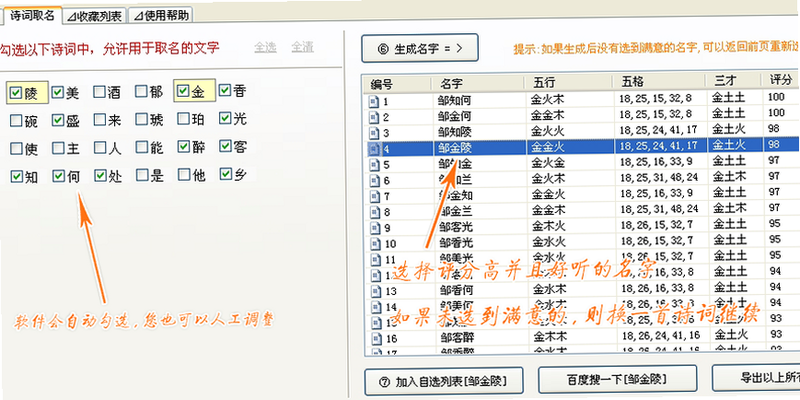
Task: Click the document icon in row 2
Action: click(x=374, y=117)
